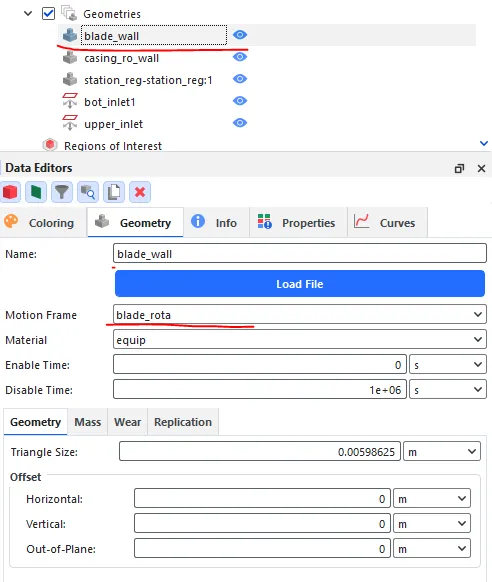Switch to the Curves tab
The image size is (492, 582).
(x=387, y=223)
